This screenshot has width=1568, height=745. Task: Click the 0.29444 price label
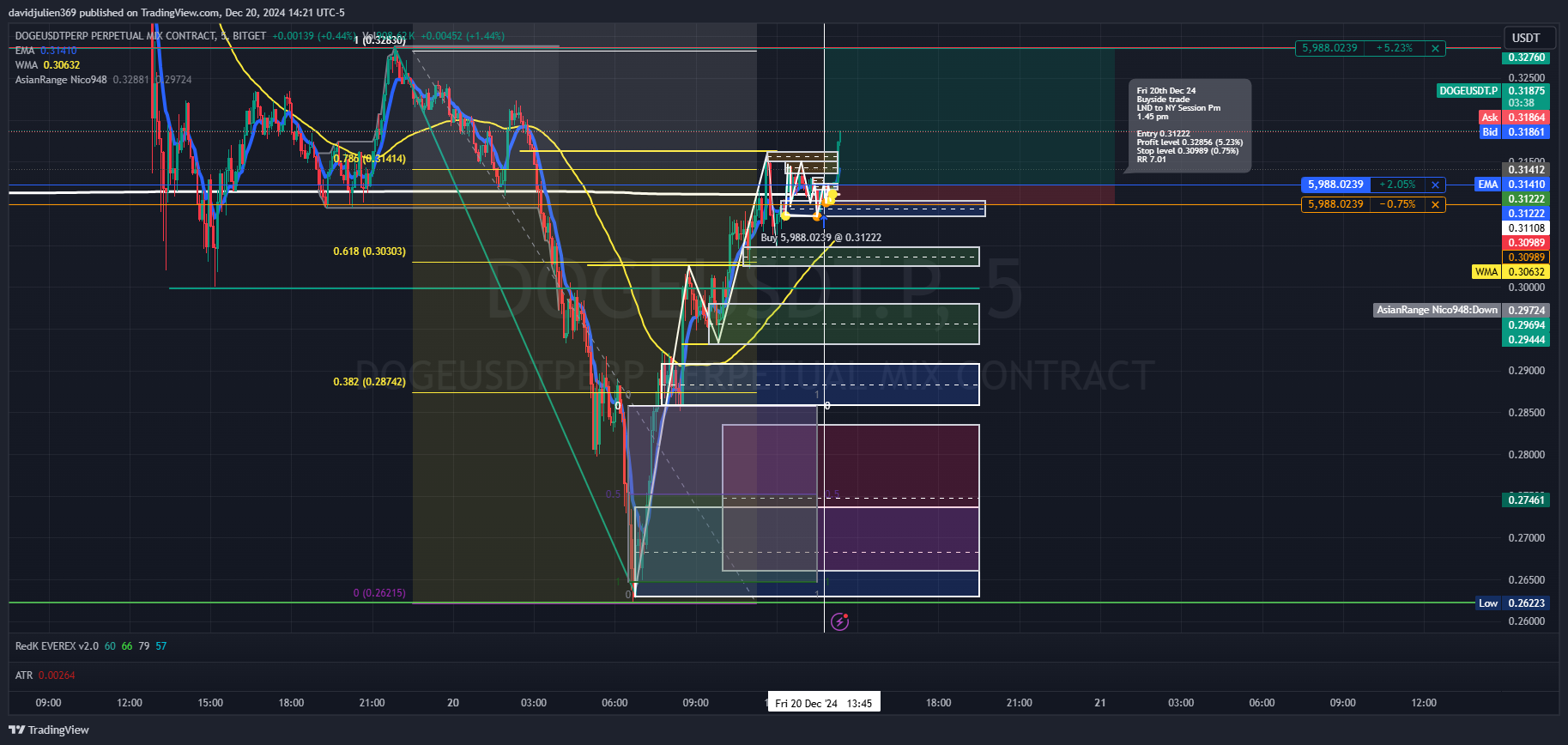pyautogui.click(x=1527, y=340)
